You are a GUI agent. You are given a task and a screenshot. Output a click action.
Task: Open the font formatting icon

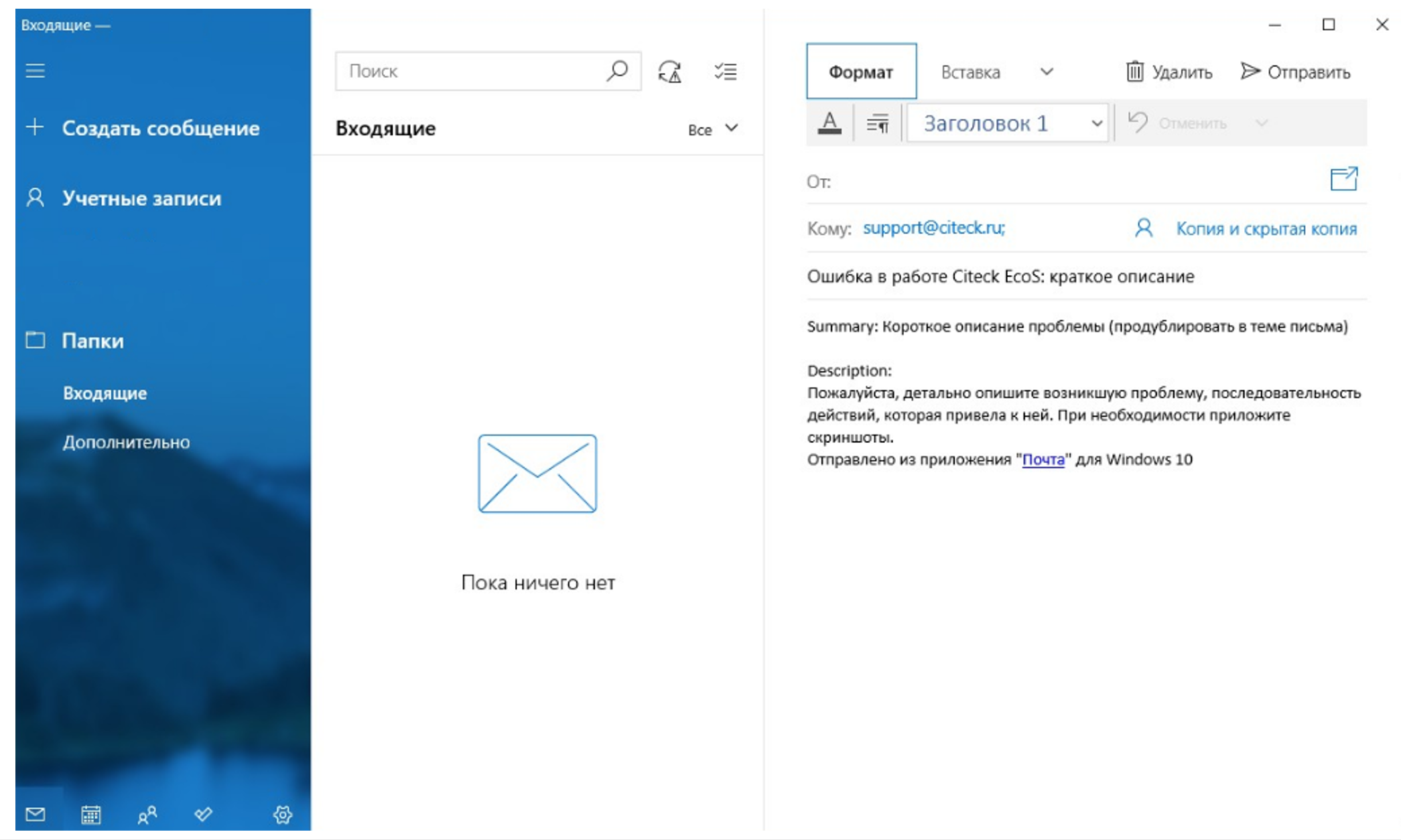(829, 123)
